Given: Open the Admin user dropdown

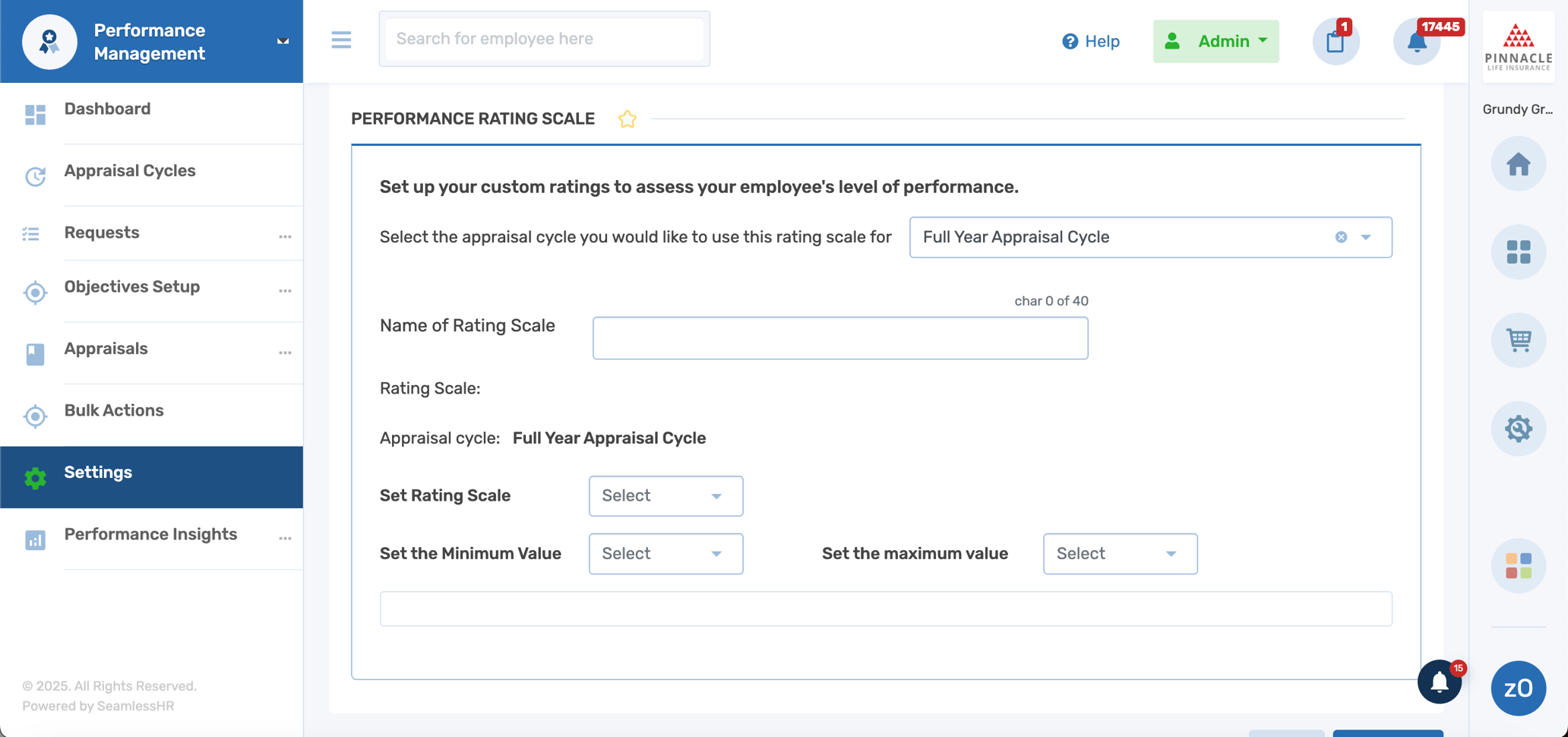Looking at the screenshot, I should pyautogui.click(x=1216, y=41).
